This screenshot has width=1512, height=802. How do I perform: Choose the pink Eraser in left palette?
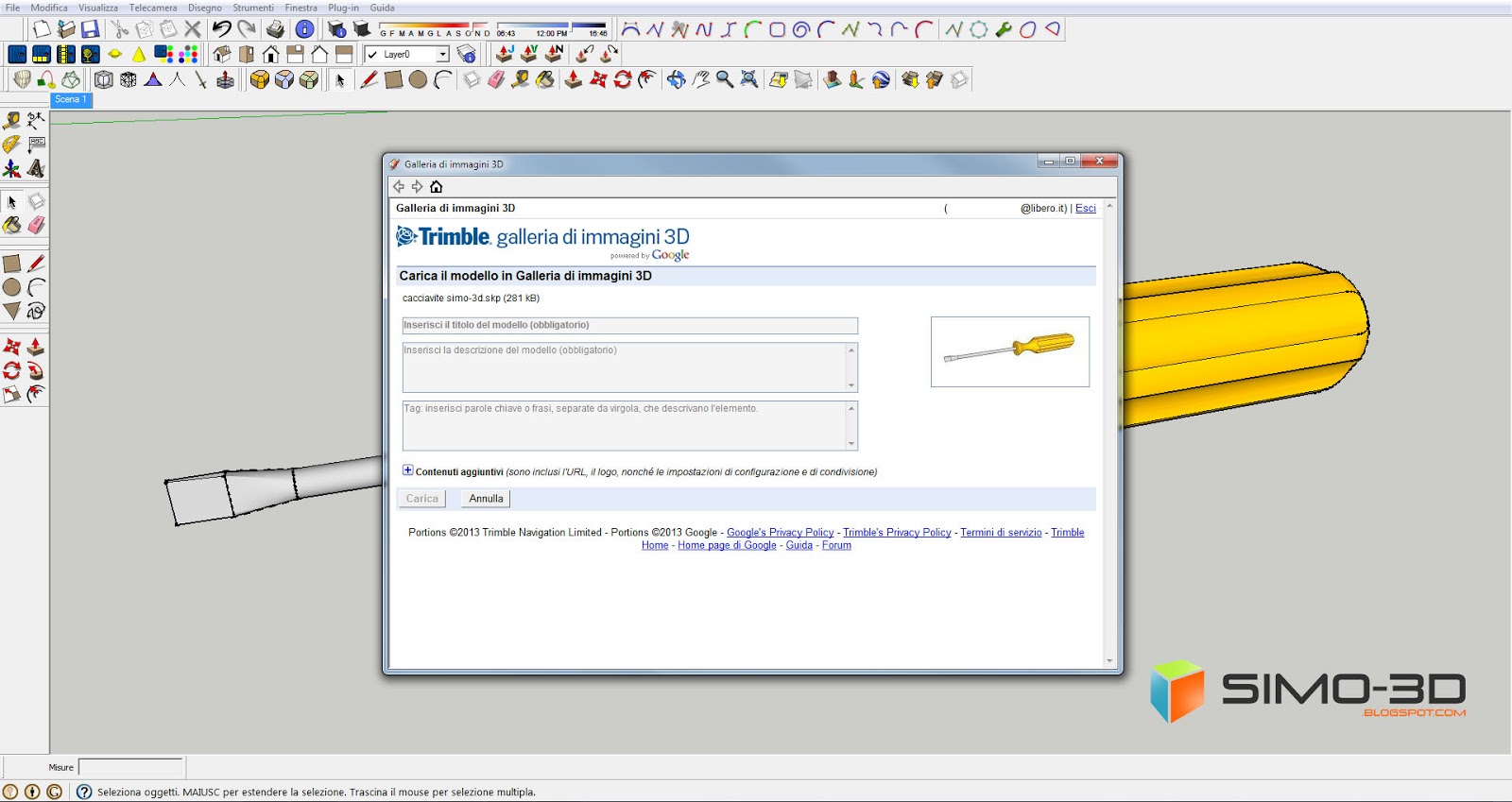36,225
